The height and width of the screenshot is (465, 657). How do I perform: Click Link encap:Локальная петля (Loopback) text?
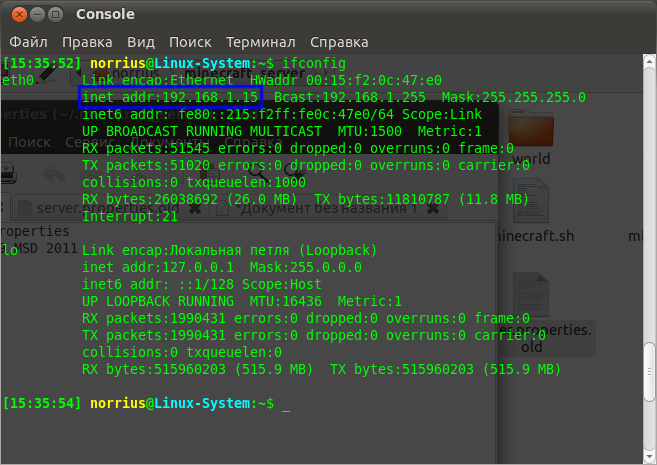coord(230,250)
